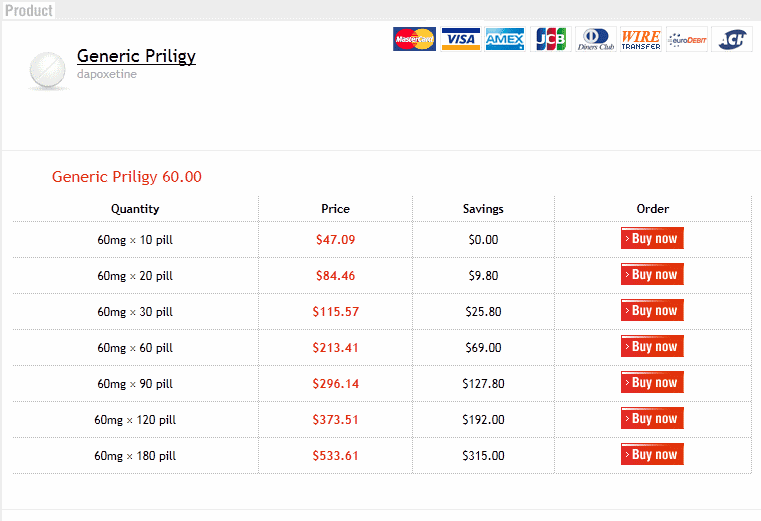This screenshot has width=761, height=521.
Task: Click the Quantity column header
Action: pos(135,209)
